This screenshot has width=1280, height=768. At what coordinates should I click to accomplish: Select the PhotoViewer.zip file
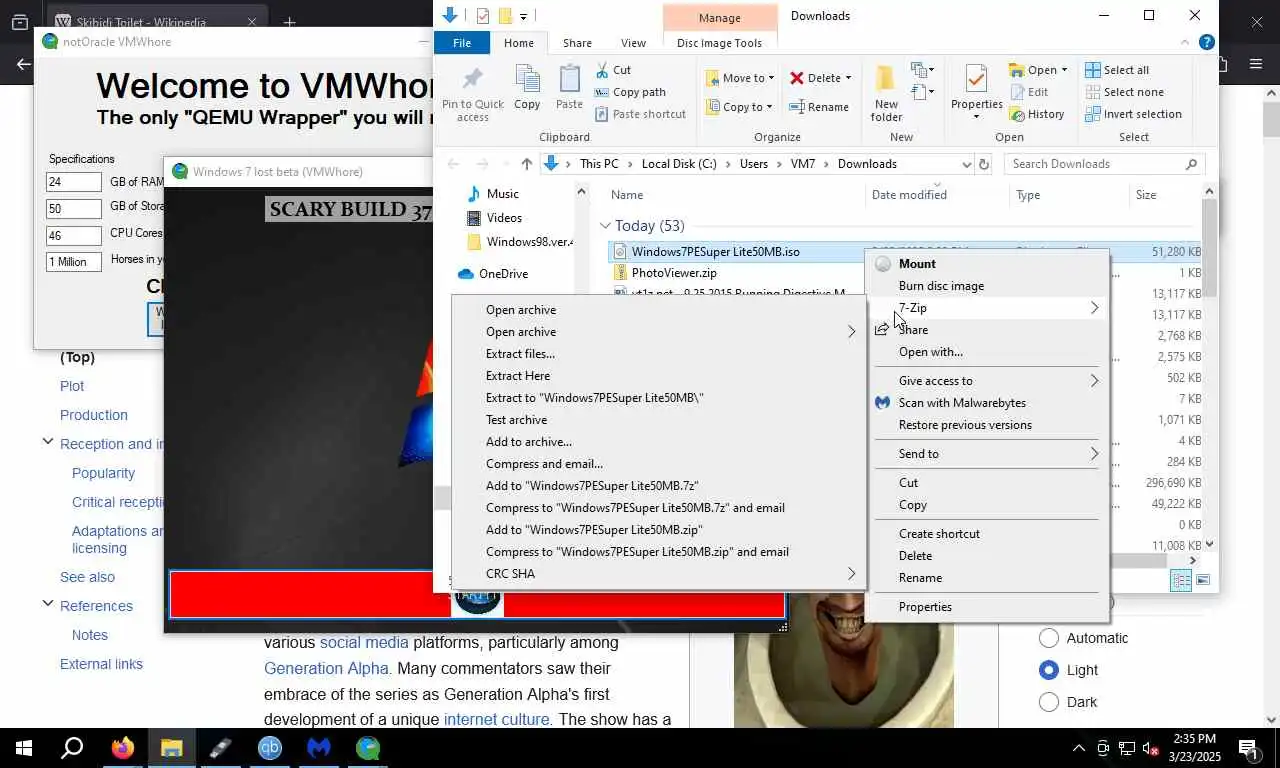(x=674, y=273)
